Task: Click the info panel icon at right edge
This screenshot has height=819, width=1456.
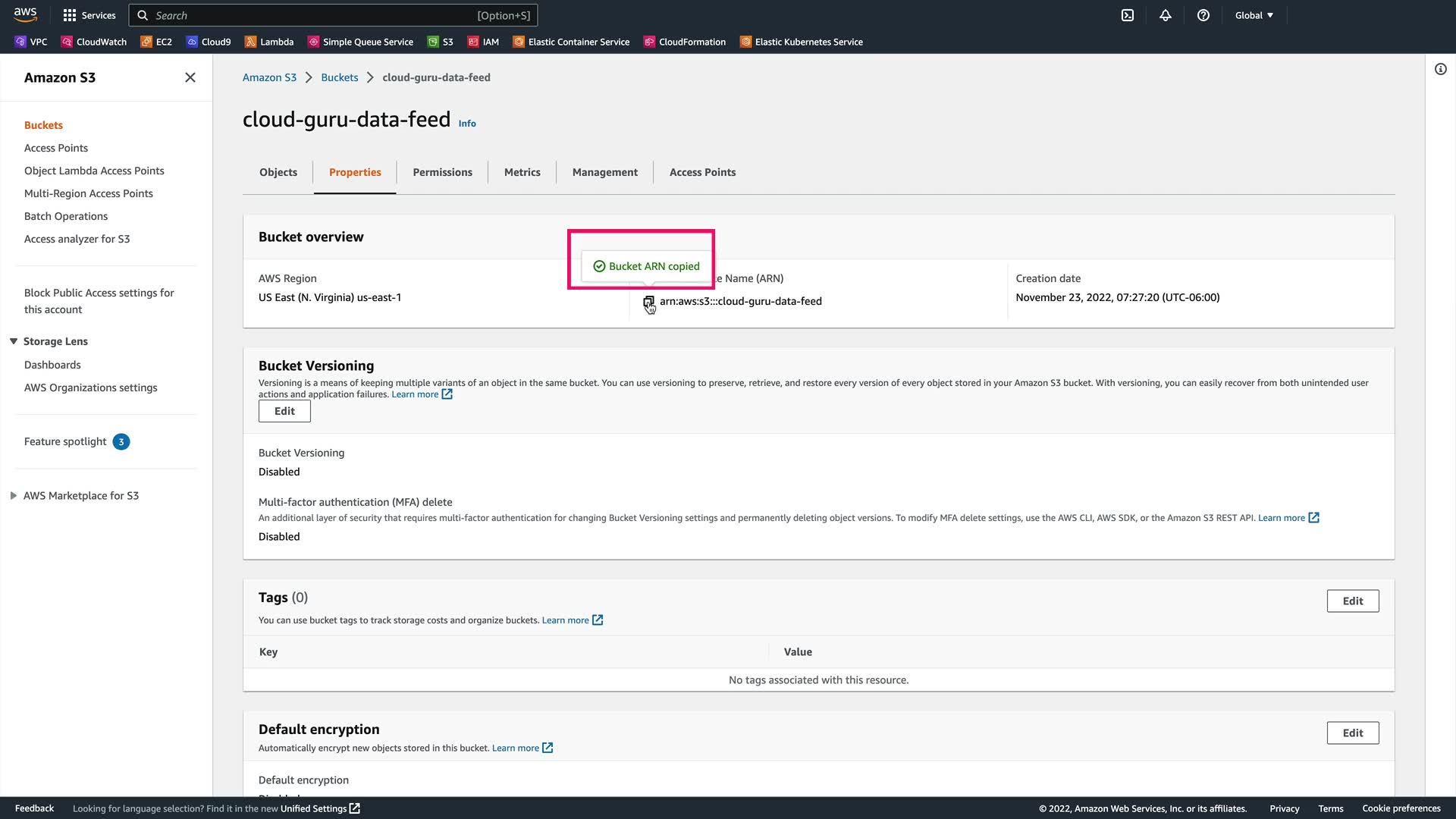Action: tap(1440, 69)
